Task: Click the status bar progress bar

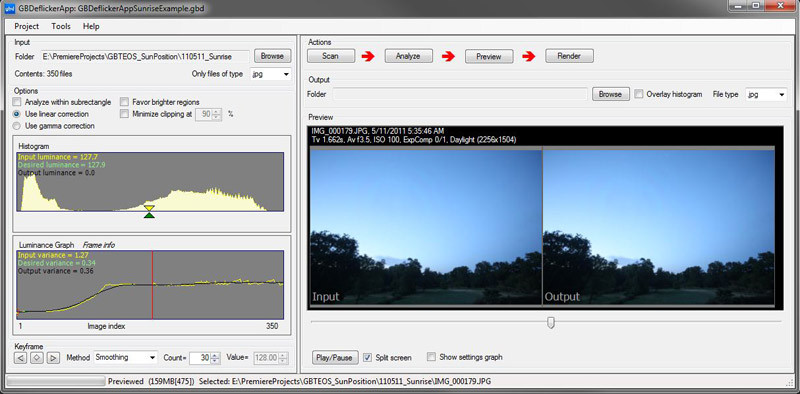Action: click(x=55, y=381)
